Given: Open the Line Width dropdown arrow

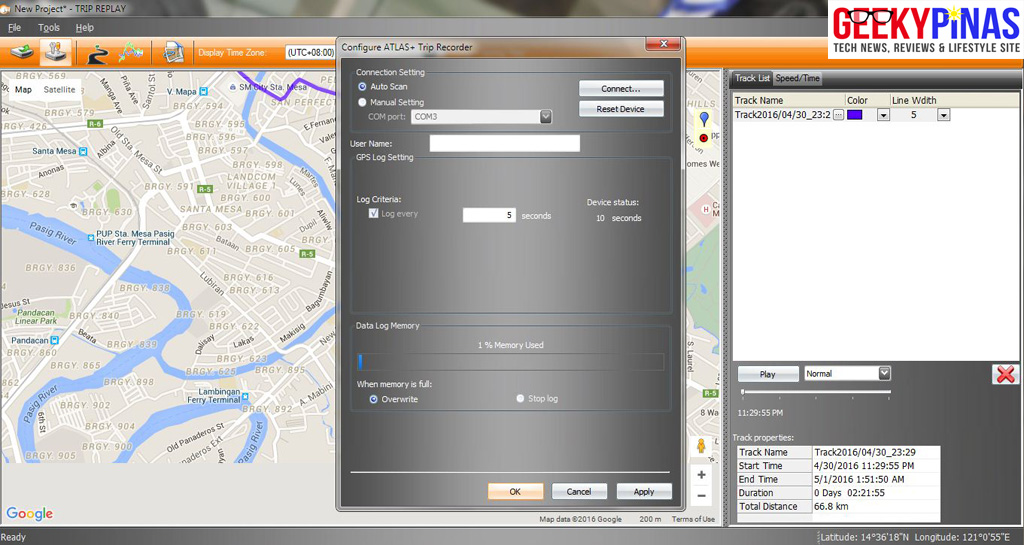Looking at the screenshot, I should click(x=943, y=115).
